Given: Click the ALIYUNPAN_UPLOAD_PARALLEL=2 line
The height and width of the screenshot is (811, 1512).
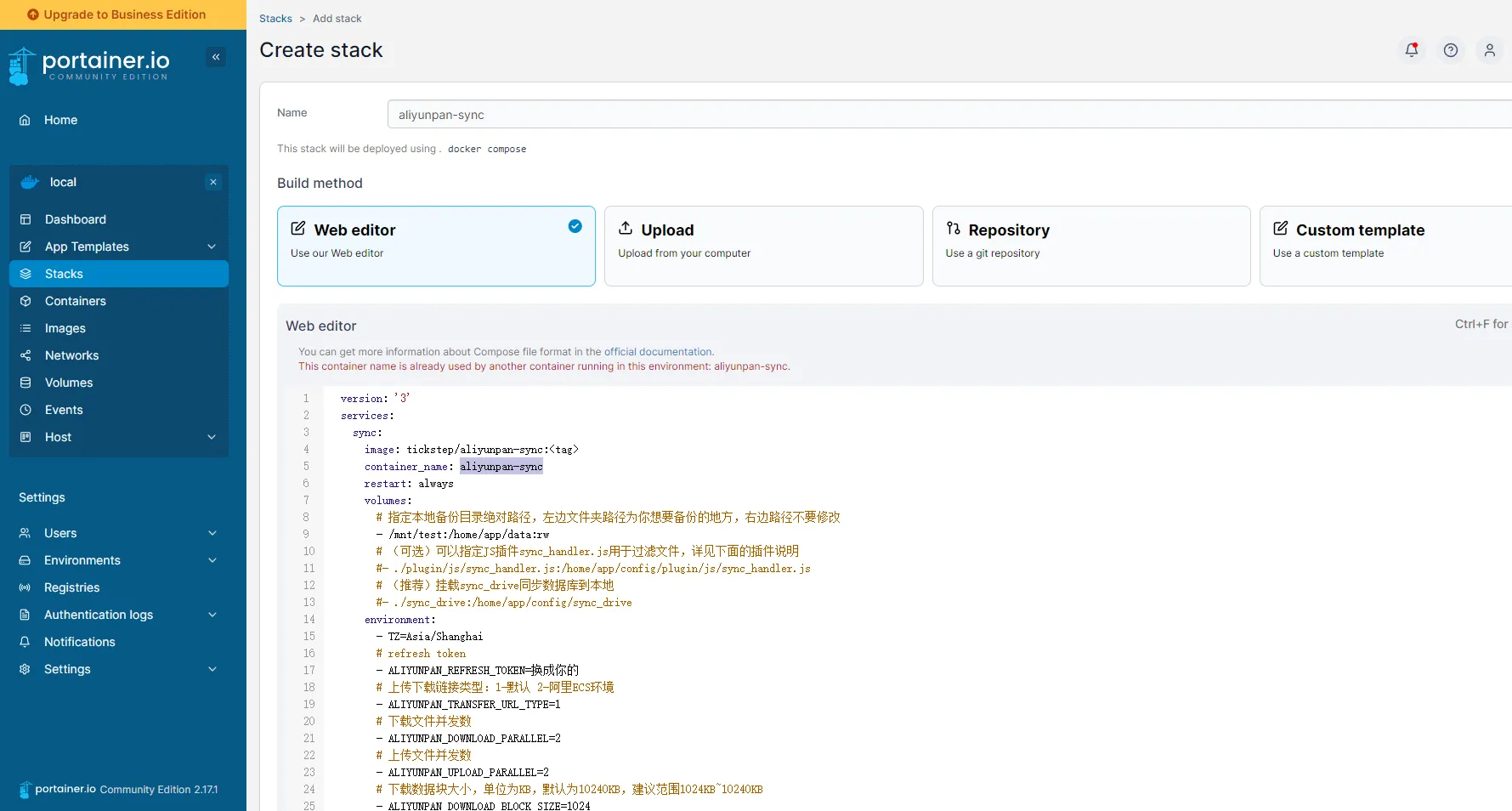Looking at the screenshot, I should [462, 773].
